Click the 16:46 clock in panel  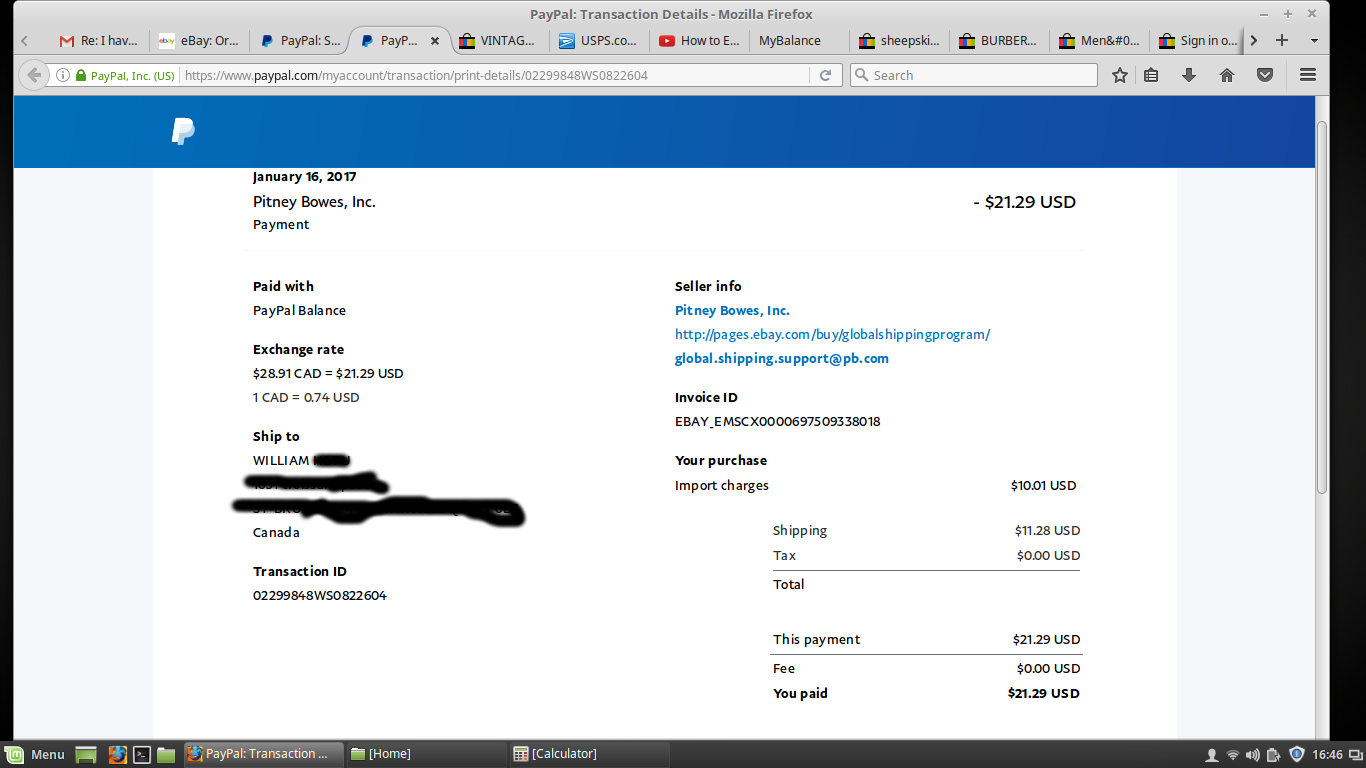tap(1327, 754)
